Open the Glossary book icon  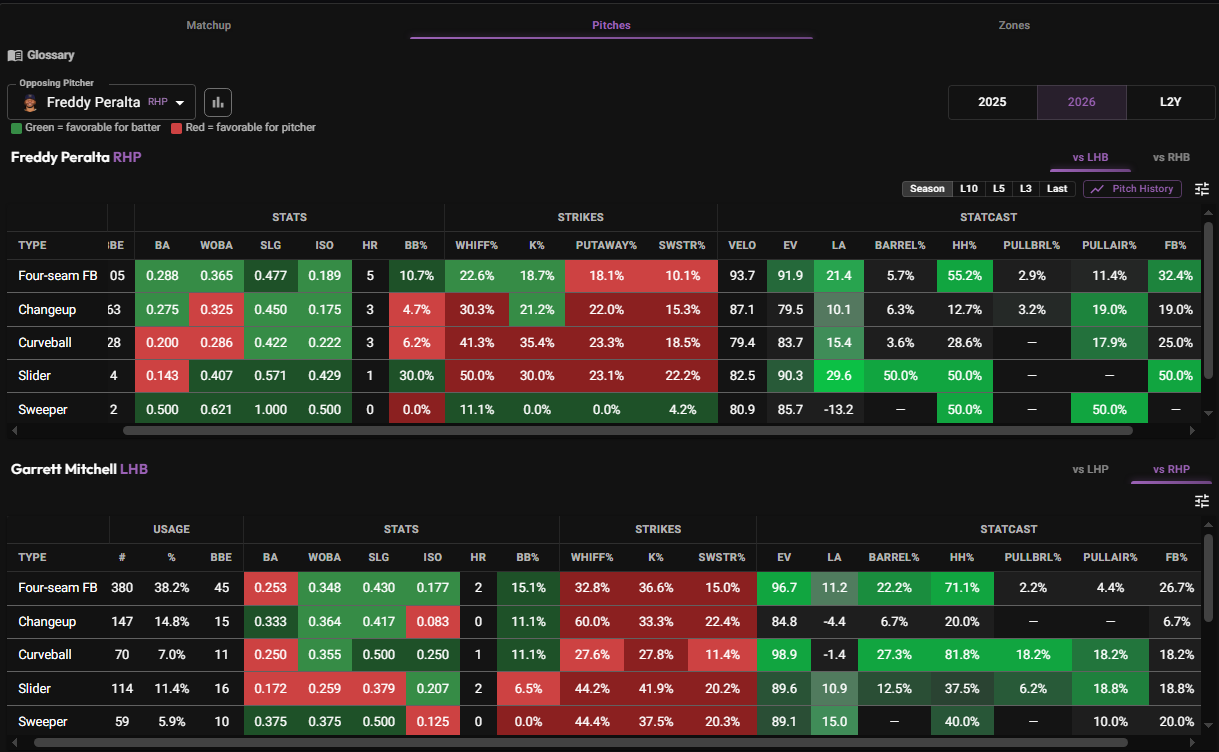point(15,55)
